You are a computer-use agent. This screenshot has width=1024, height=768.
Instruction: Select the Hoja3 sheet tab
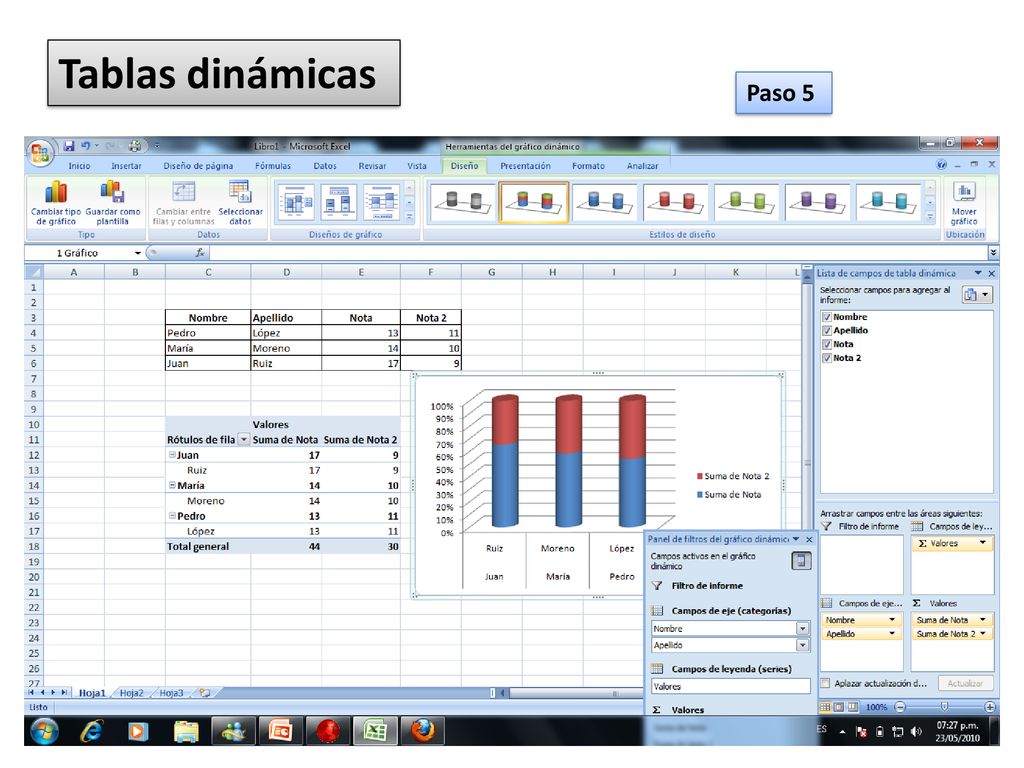[171, 693]
